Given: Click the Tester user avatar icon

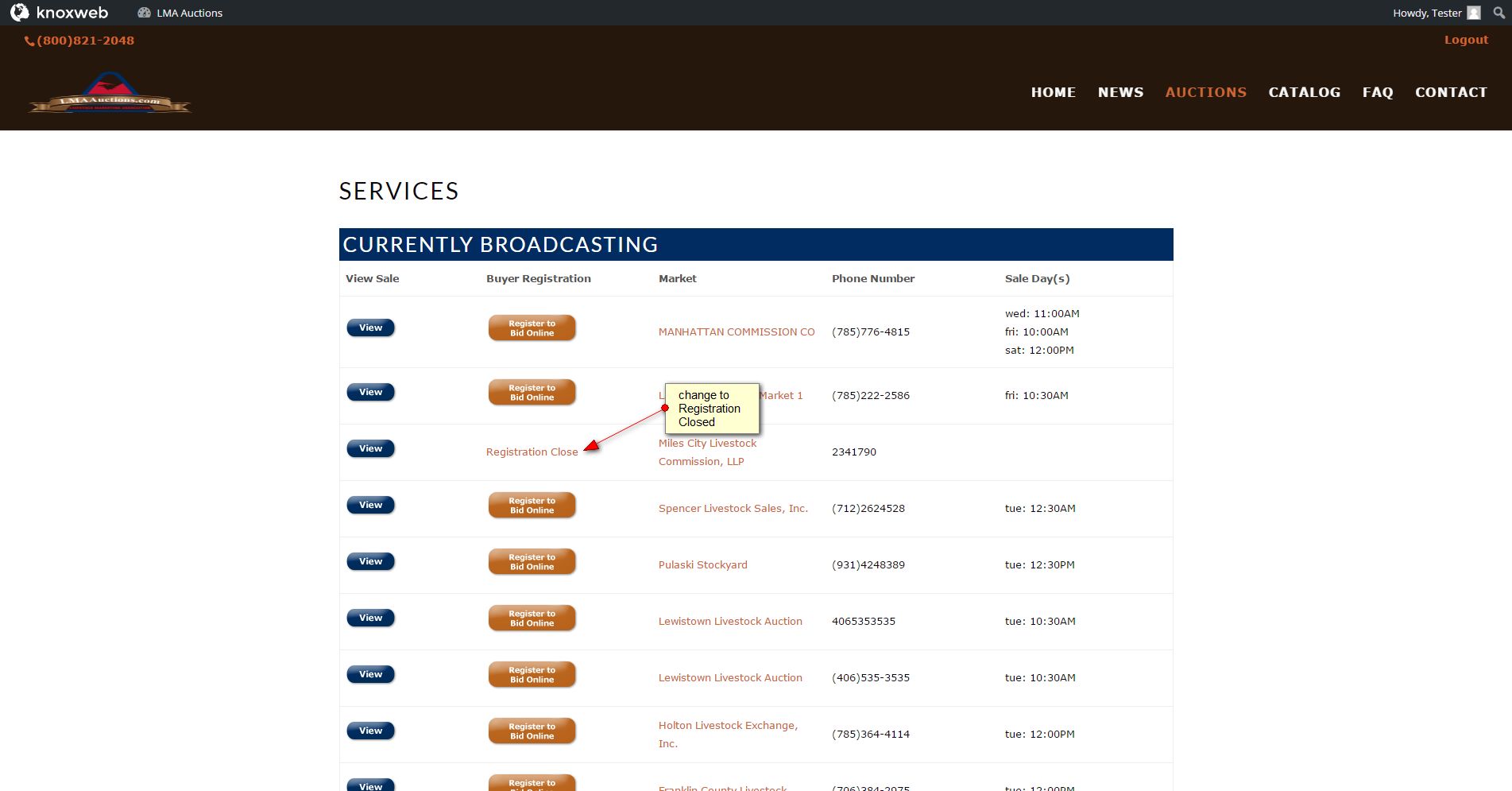Looking at the screenshot, I should click(x=1474, y=13).
